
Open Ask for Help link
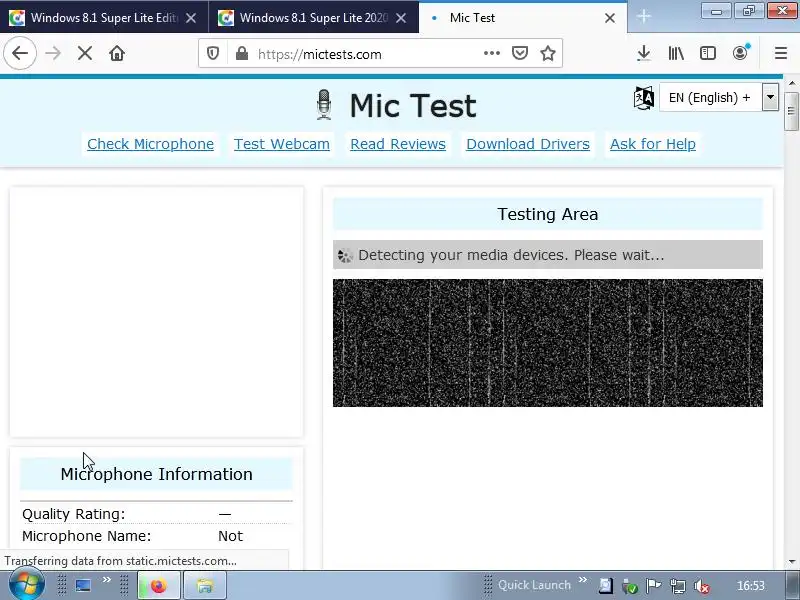[653, 144]
